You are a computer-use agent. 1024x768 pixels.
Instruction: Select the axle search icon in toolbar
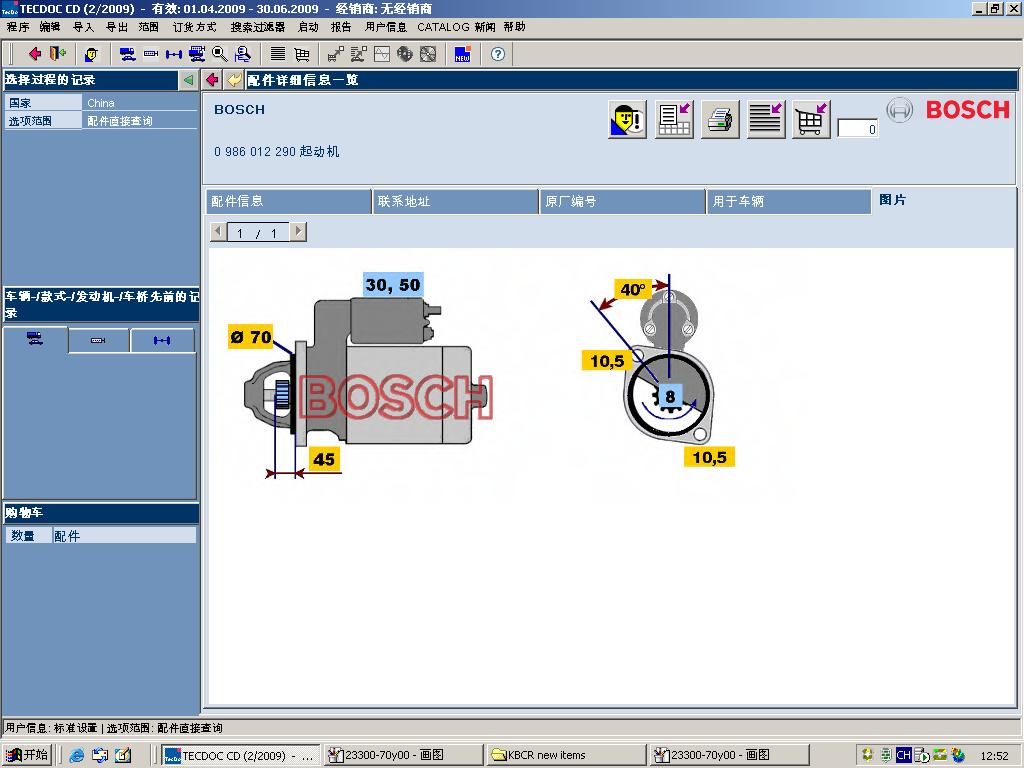click(x=174, y=54)
